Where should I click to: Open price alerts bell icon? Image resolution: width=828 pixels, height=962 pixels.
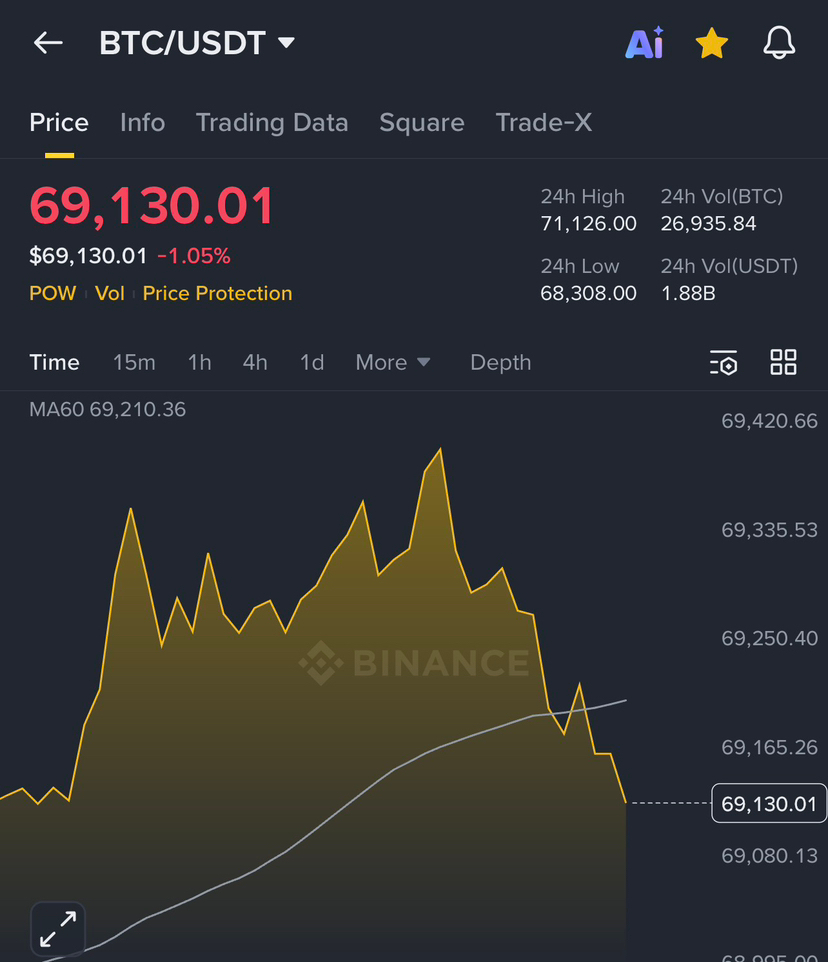[x=779, y=43]
